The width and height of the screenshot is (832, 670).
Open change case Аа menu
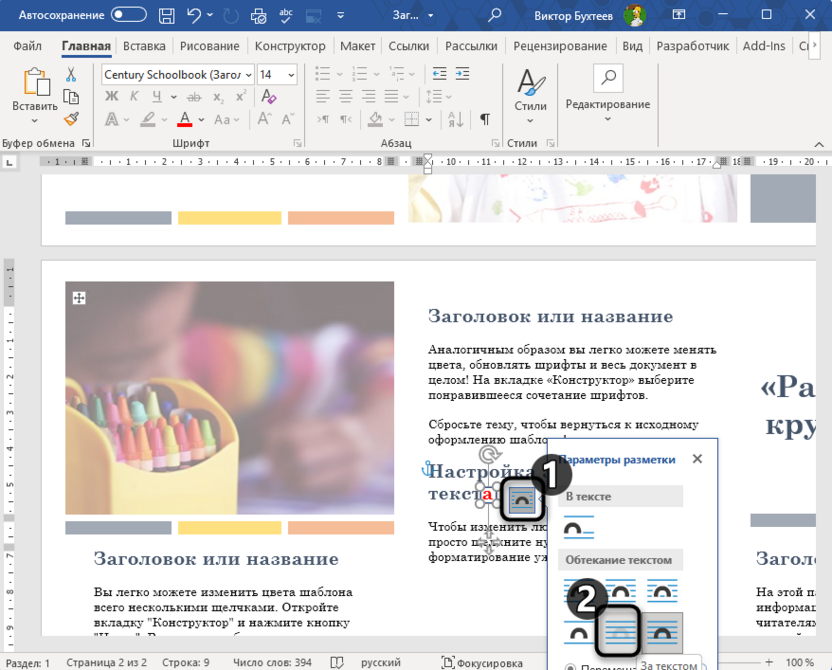click(x=227, y=119)
